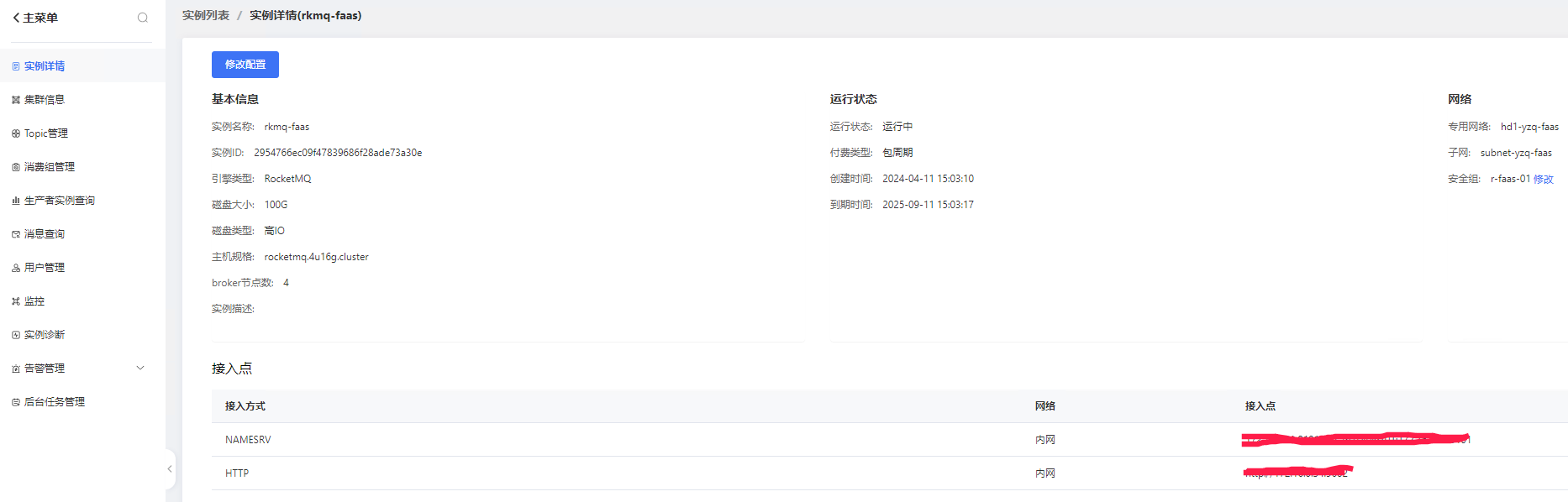Image resolution: width=1568 pixels, height=502 pixels.
Task: Click the 运行中 status value
Action: click(x=897, y=127)
